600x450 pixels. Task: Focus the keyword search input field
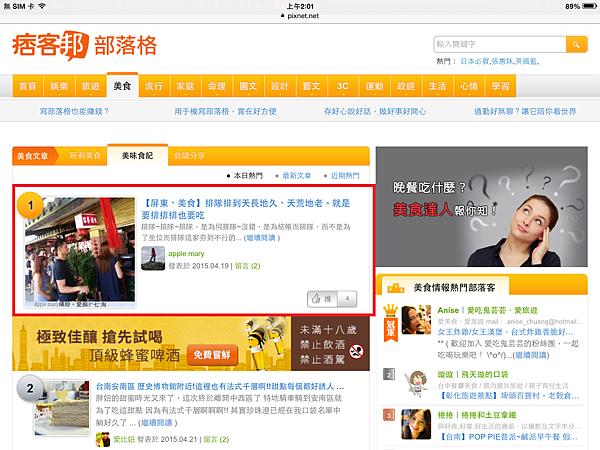click(x=500, y=44)
